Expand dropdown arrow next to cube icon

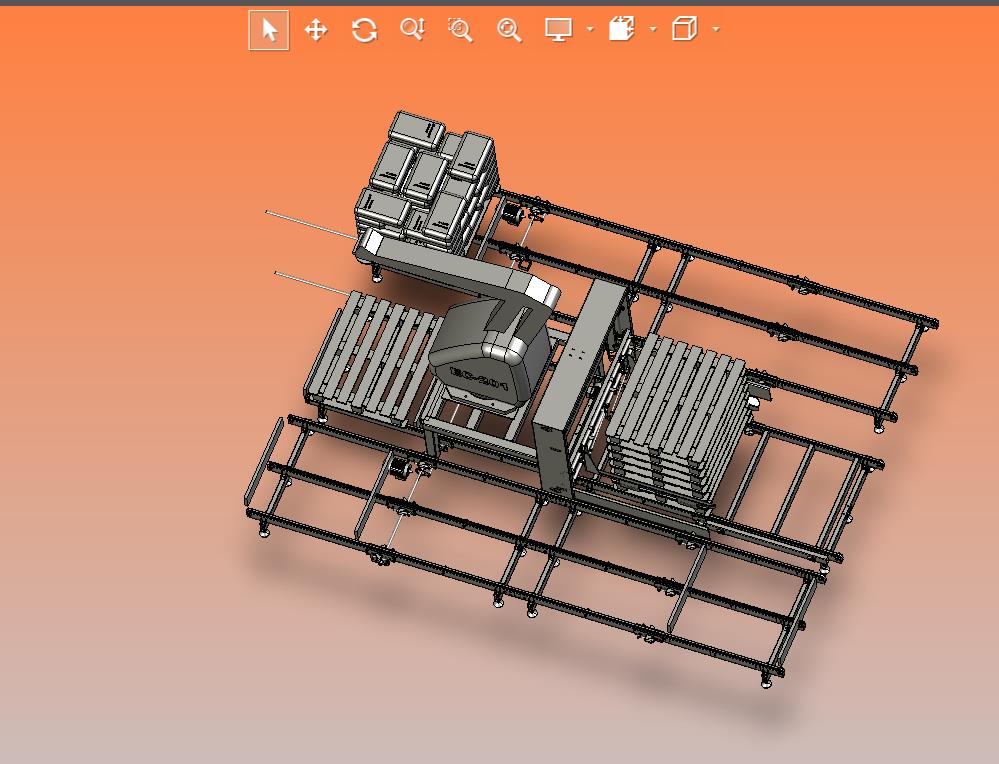click(716, 29)
